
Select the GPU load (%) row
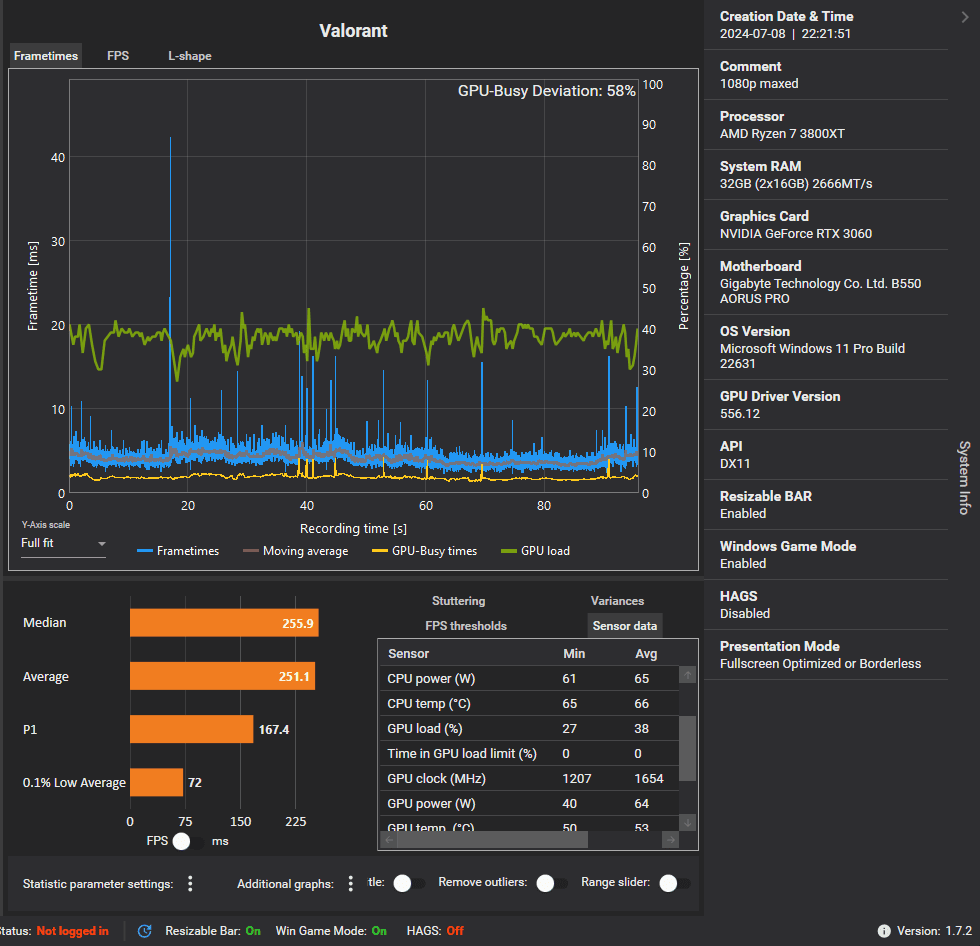pos(529,729)
